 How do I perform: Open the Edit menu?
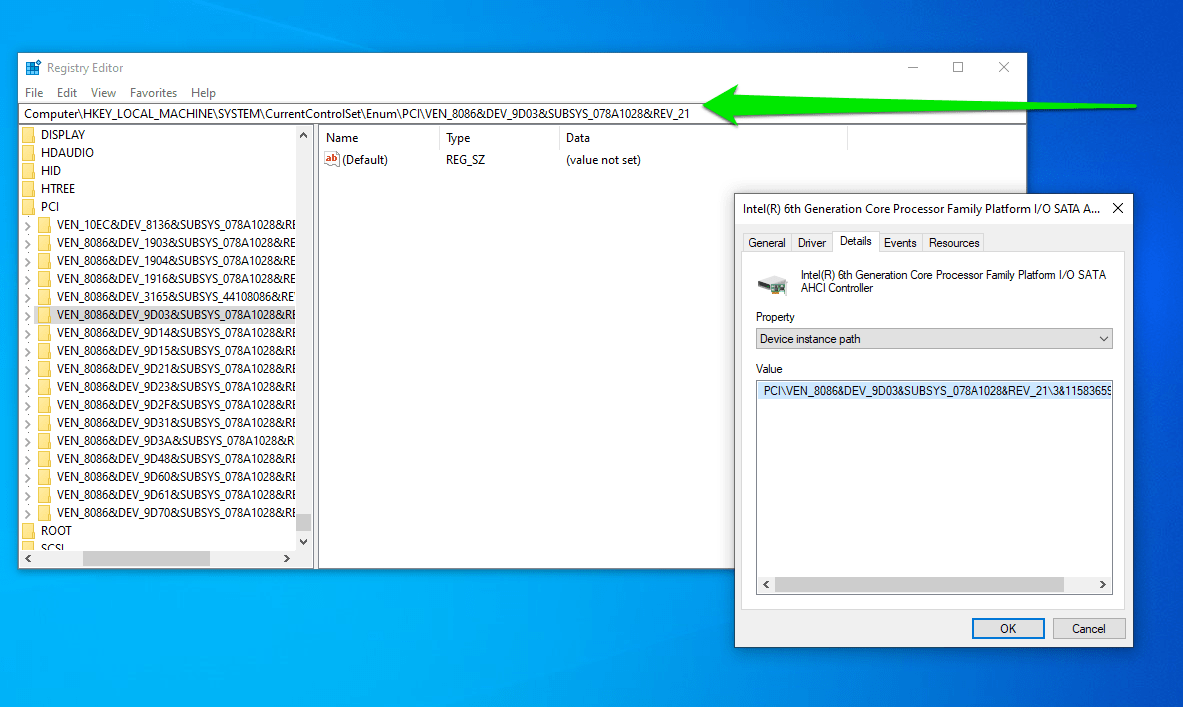point(66,93)
